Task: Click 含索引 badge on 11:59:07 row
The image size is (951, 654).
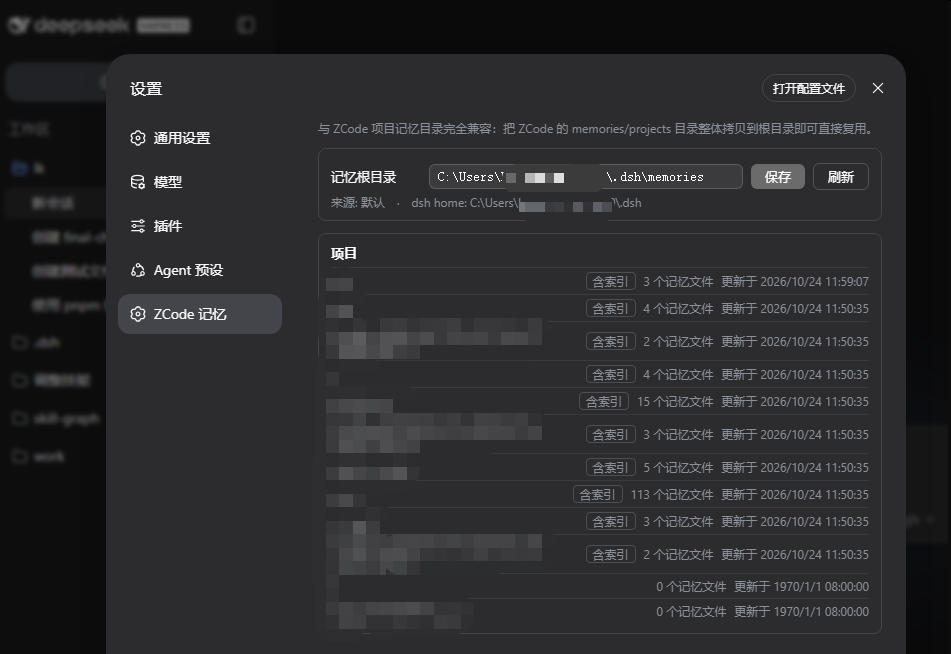Action: pyautogui.click(x=611, y=282)
